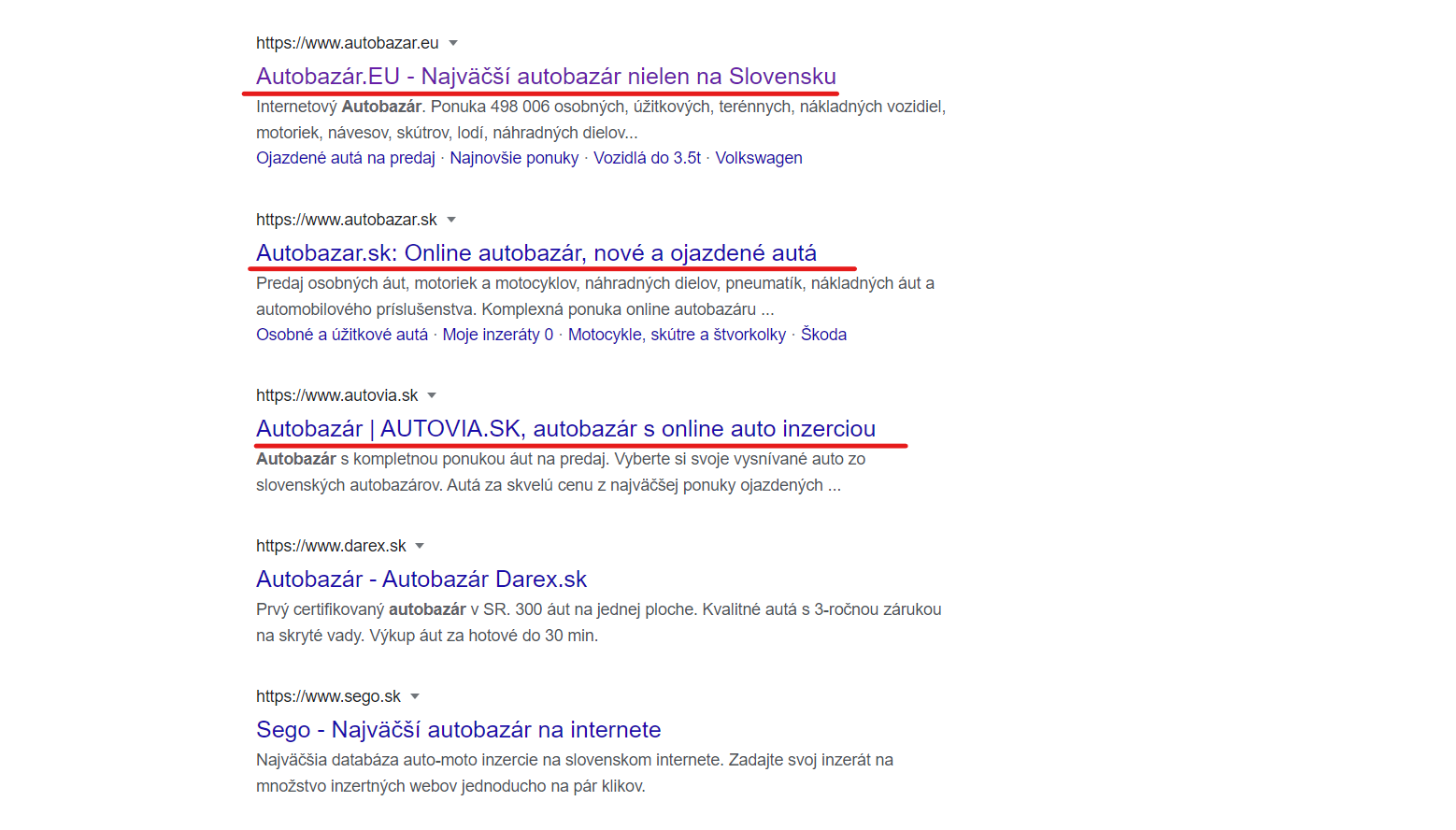Open Sego Najväčší autobazár result title
The image size is (1456, 830).
458,729
